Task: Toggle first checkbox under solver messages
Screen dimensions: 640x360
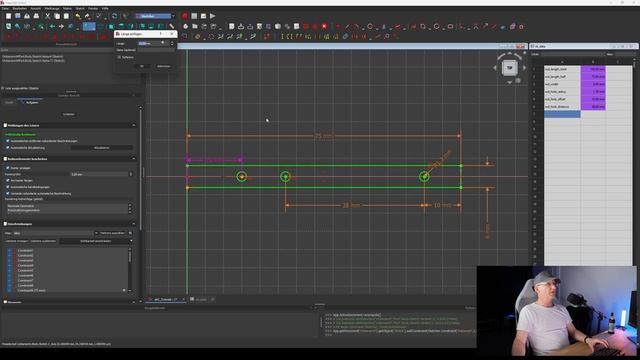Action: click(x=8, y=141)
